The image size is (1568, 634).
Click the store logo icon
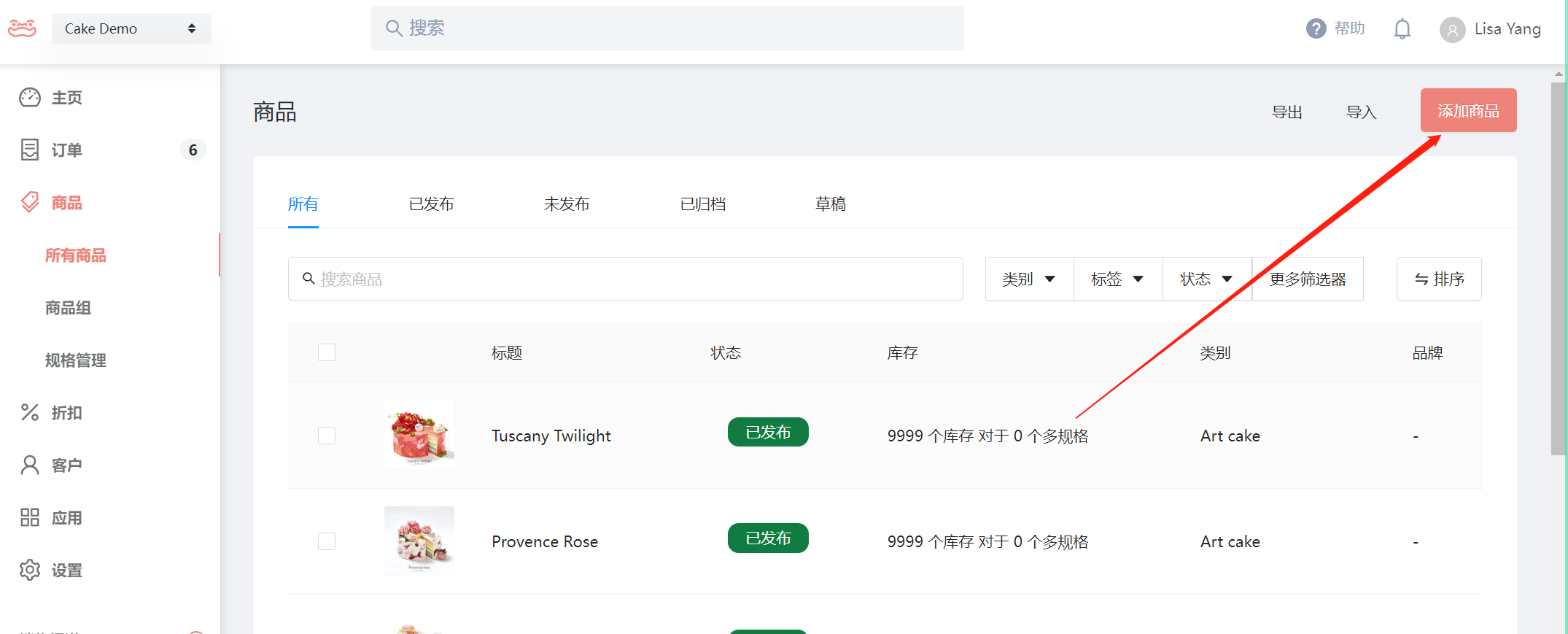(22, 28)
